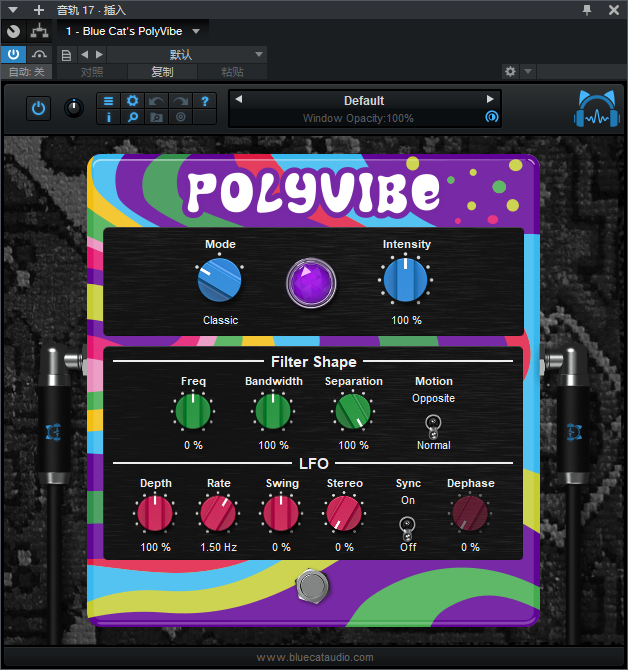Viewport: 628px width, 670px height.
Task: Open the about info 'i' icon
Action: tap(109, 117)
